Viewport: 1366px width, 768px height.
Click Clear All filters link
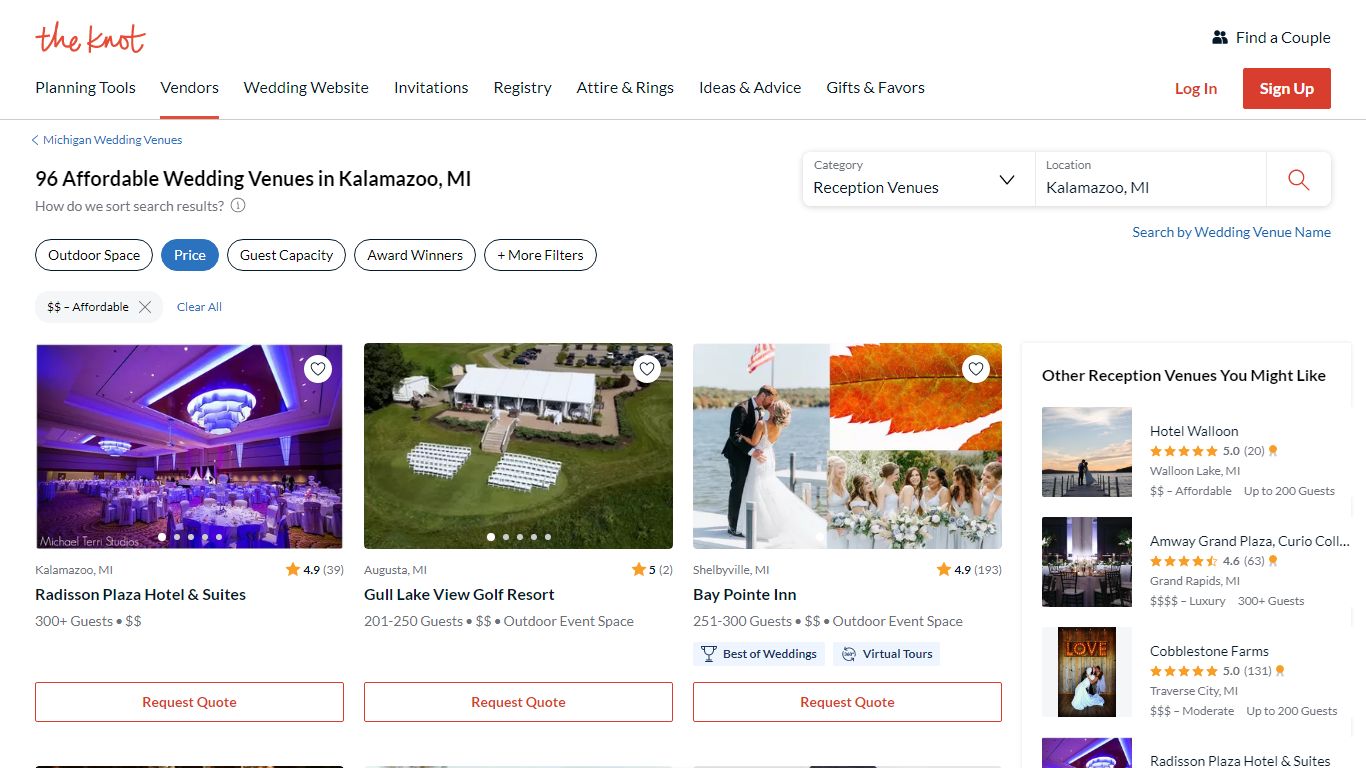[x=199, y=307]
